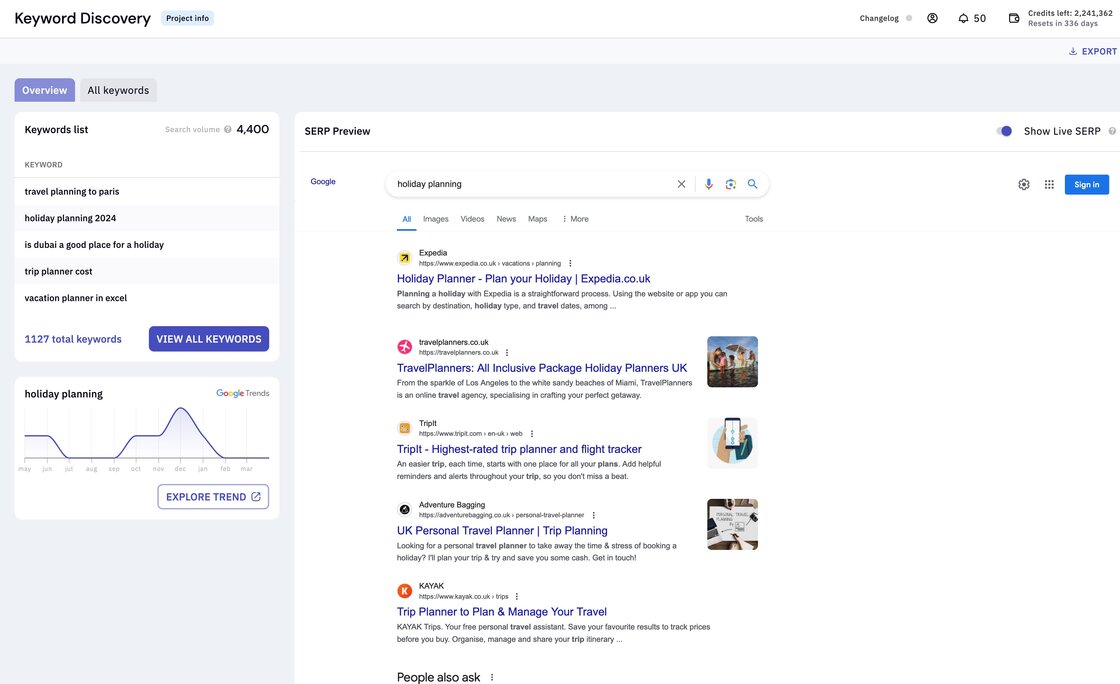
Task: Click the Google search magnifier icon
Action: [752, 184]
